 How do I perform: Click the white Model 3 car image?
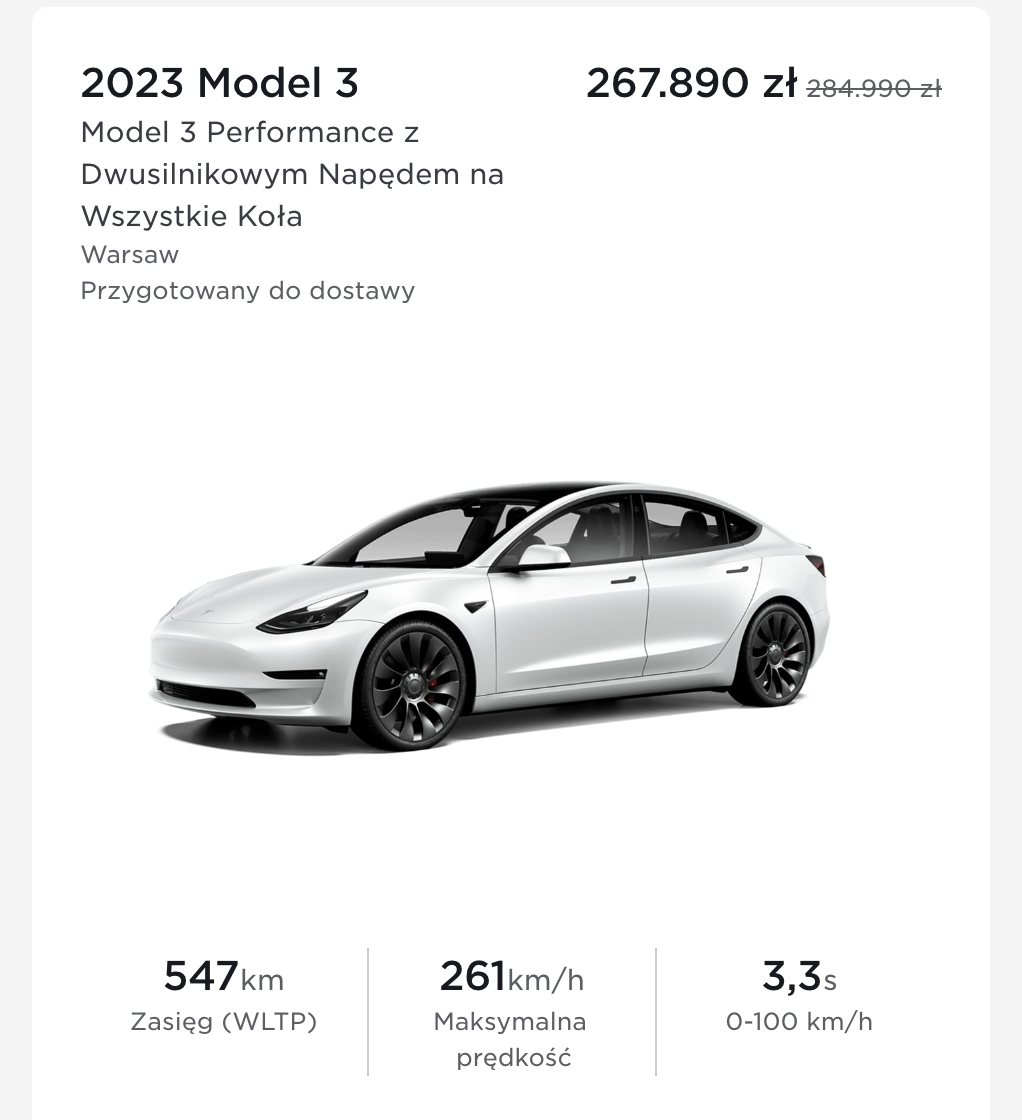pyautogui.click(x=489, y=616)
